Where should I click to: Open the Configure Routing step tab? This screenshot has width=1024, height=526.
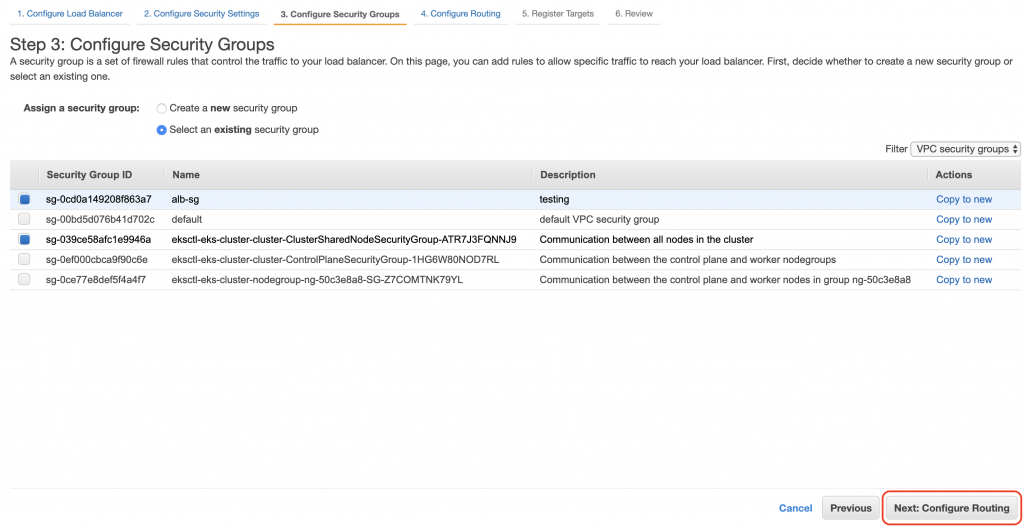(x=460, y=14)
